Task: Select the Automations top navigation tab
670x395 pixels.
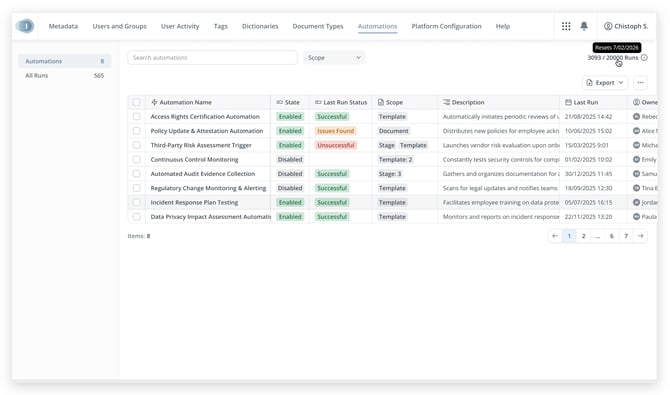Action: pos(377,26)
